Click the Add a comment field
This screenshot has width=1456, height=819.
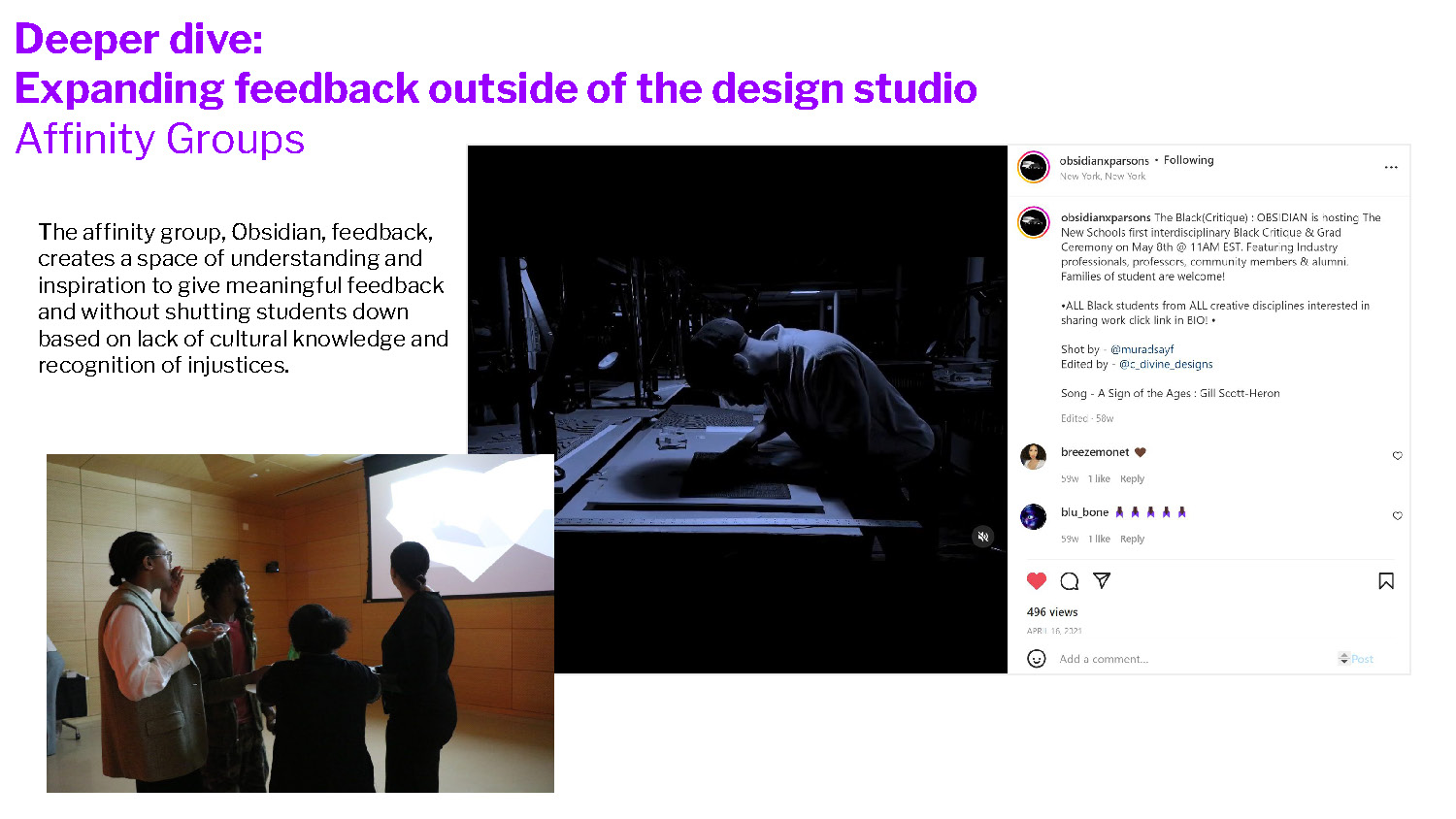(1165, 659)
